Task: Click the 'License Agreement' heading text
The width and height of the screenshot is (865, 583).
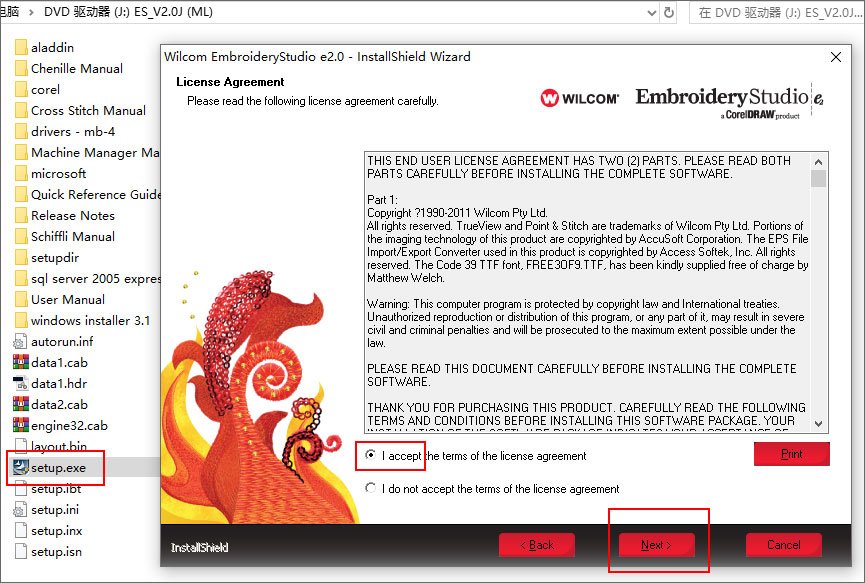Action: point(230,82)
